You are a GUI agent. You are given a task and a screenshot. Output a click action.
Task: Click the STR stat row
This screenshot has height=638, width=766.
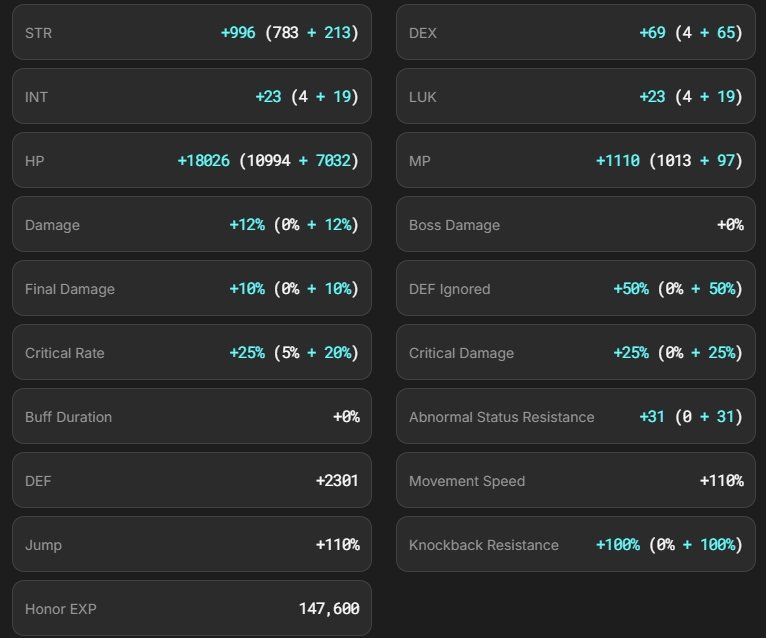(191, 33)
